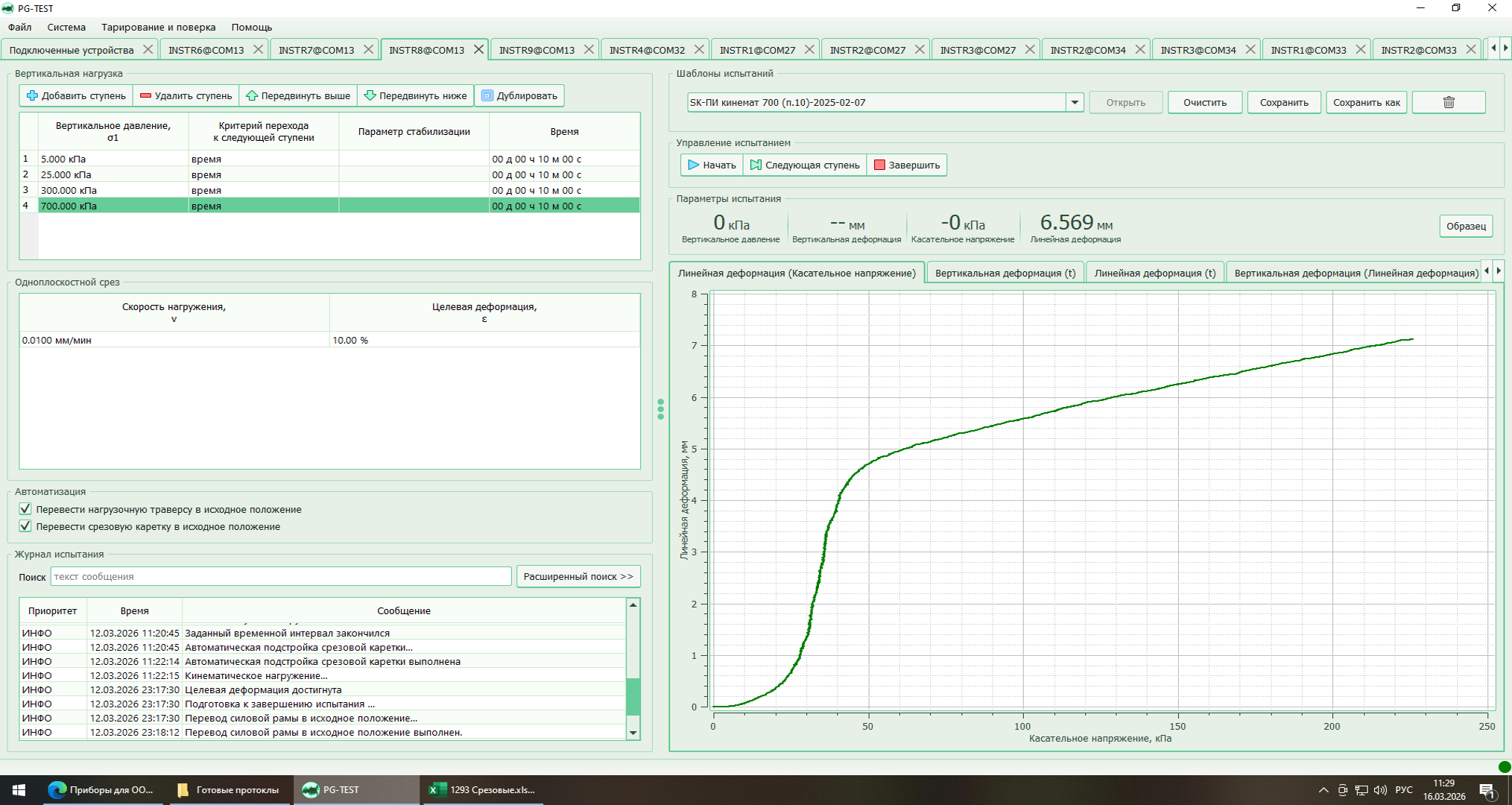Click the panel splitter handle dots

pos(660,409)
